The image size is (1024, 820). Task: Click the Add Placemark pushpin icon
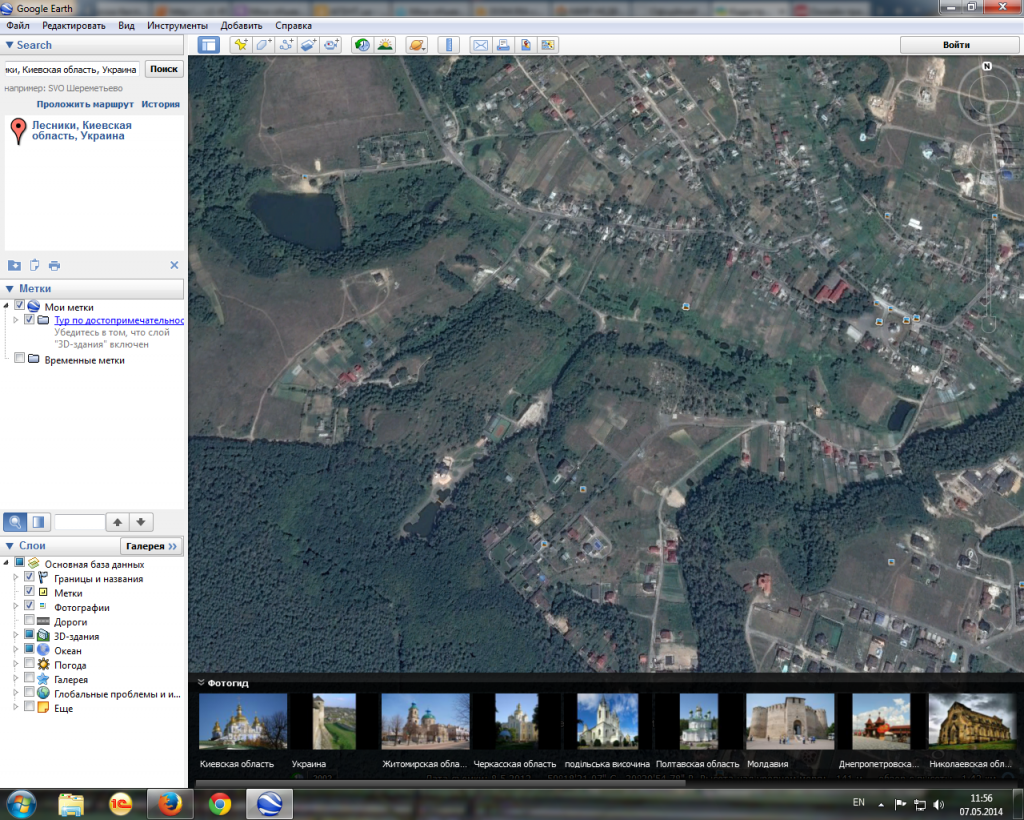tap(240, 45)
